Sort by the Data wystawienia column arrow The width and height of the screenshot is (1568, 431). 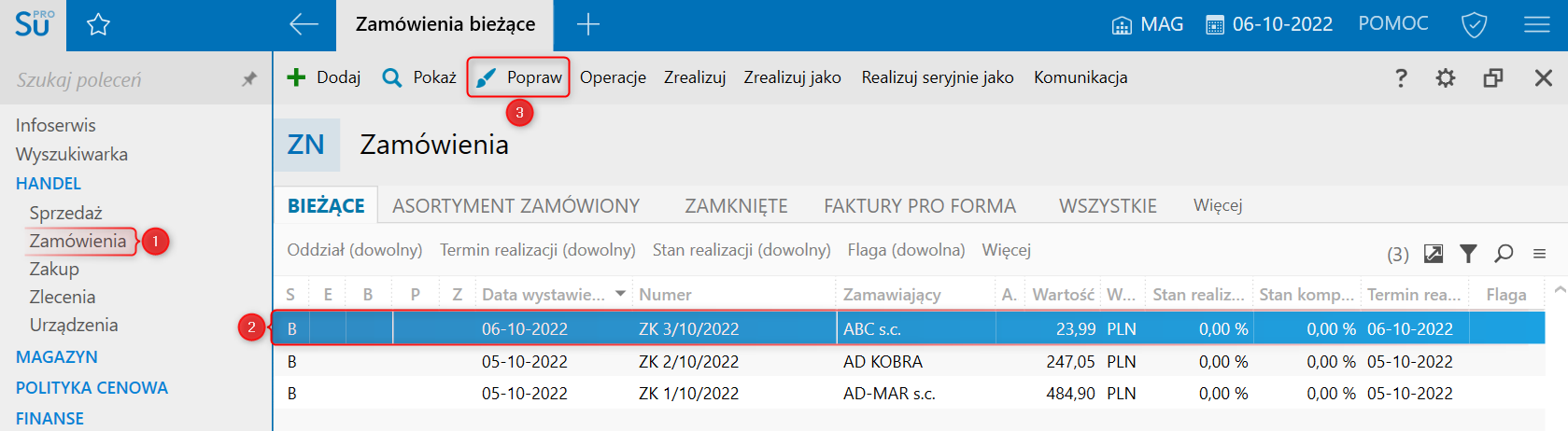coord(620,294)
